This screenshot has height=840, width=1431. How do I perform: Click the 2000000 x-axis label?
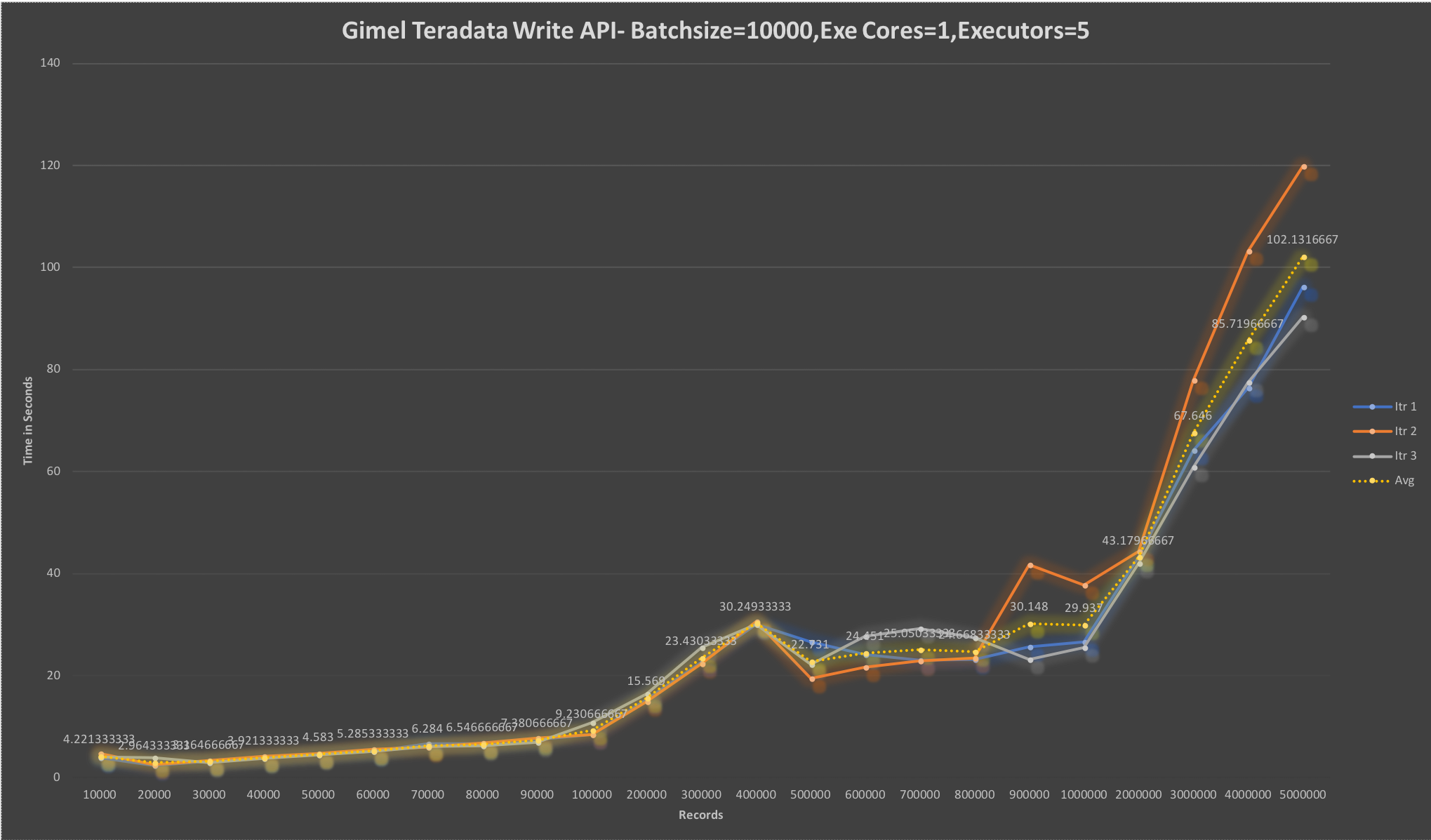click(x=1138, y=794)
